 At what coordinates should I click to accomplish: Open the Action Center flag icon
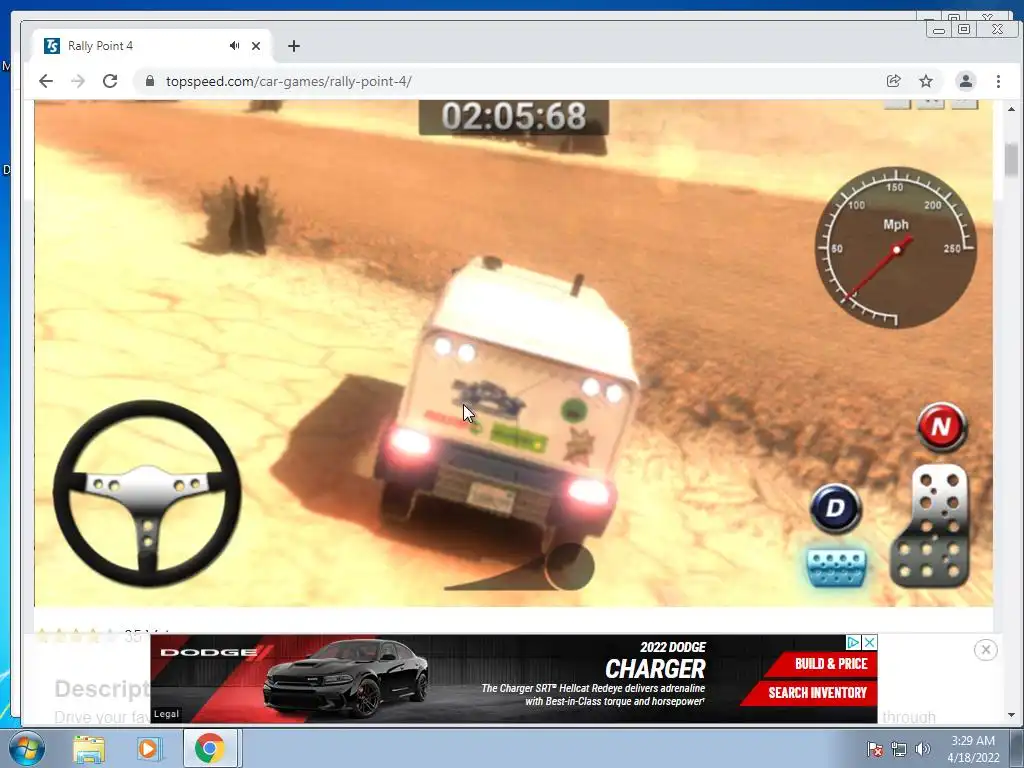coord(874,749)
